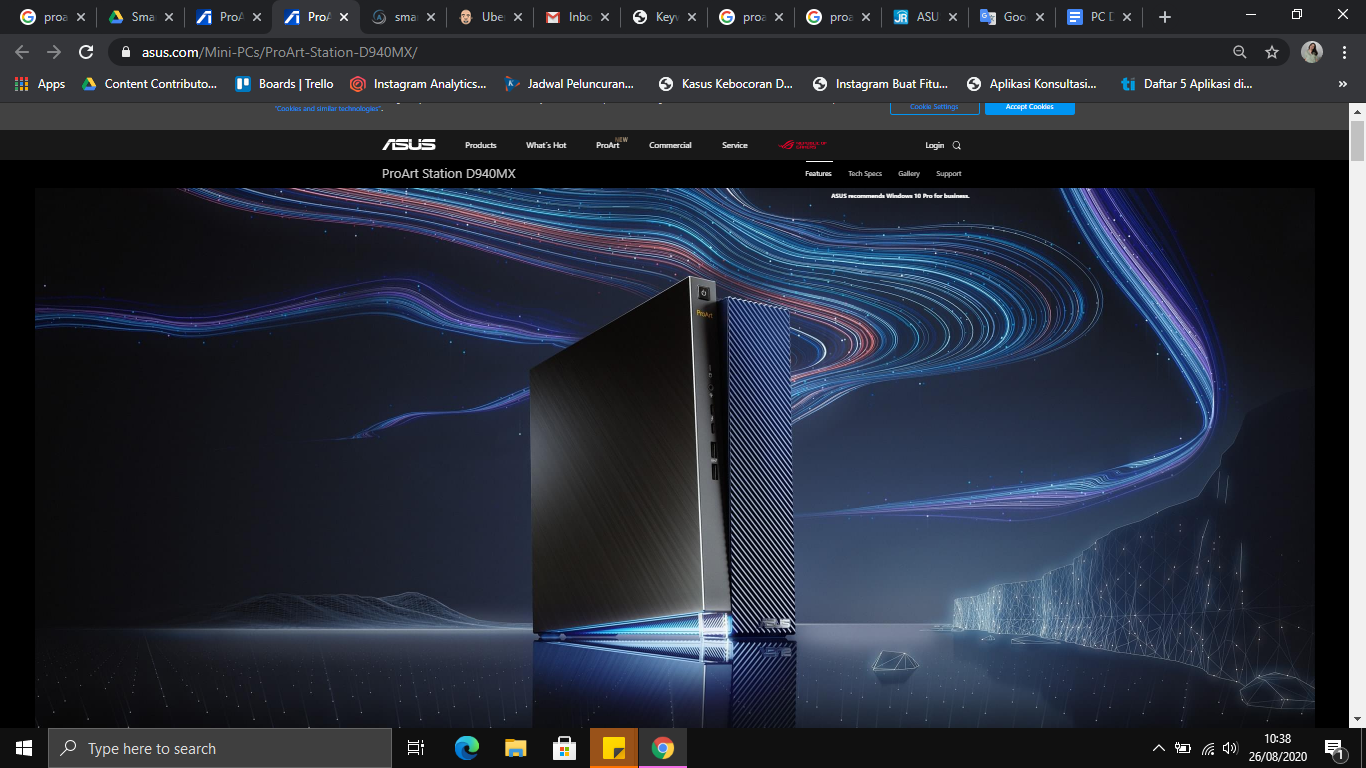The width and height of the screenshot is (1366, 768).
Task: Open the Republic of Gamers logo link
Action: (803, 145)
